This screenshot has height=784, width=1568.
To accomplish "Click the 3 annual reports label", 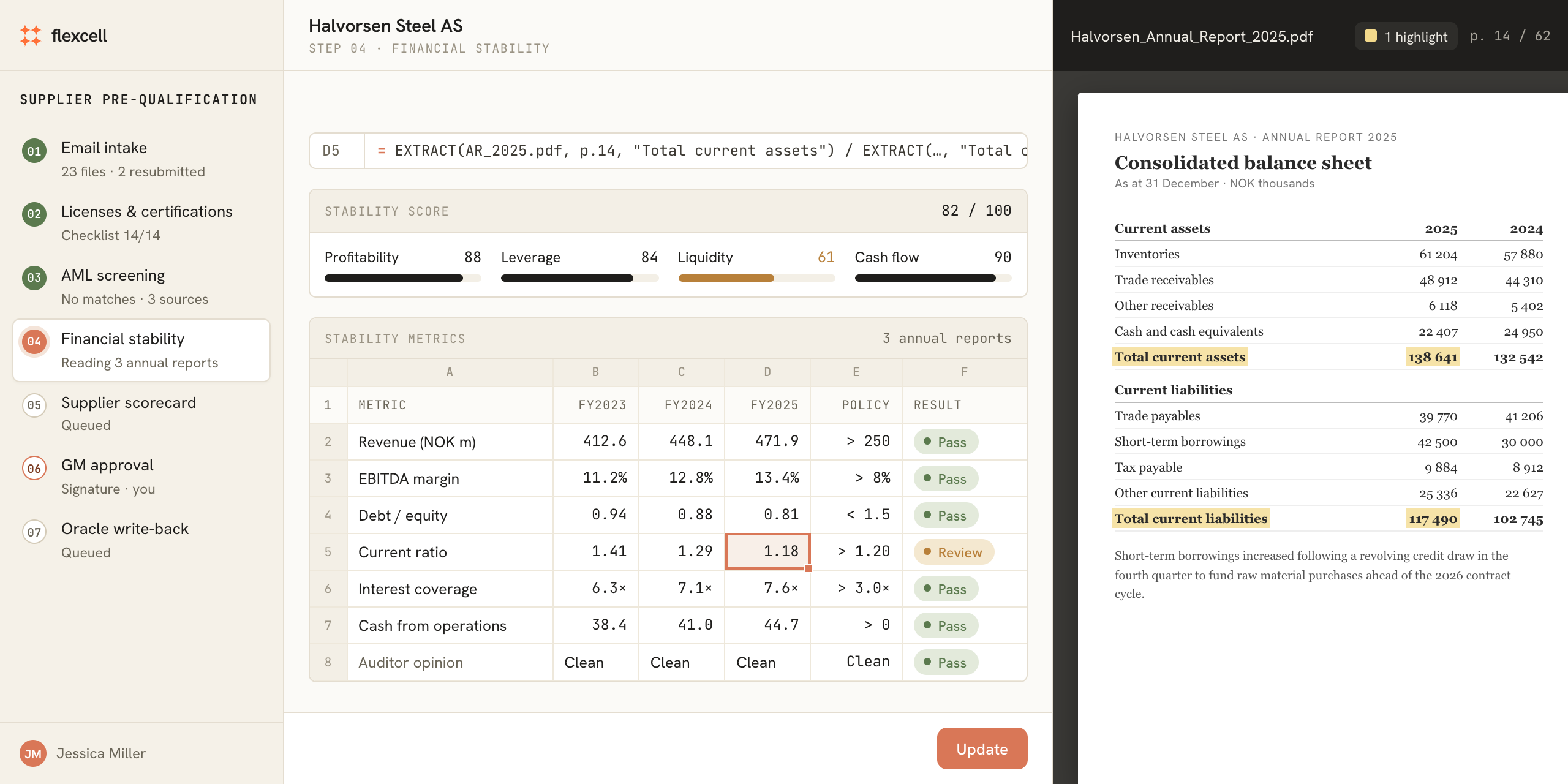I will pyautogui.click(x=947, y=338).
